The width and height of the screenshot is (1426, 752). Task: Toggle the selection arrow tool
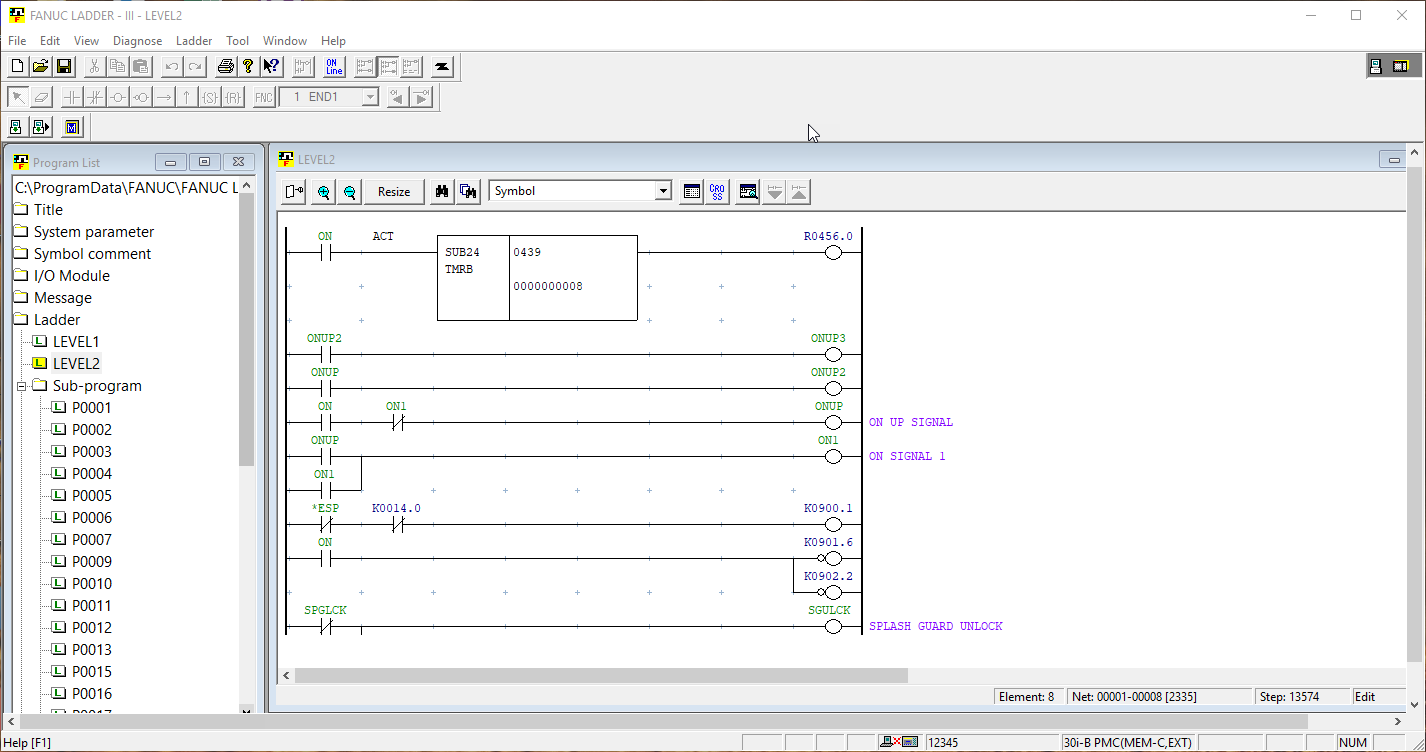tap(17, 96)
